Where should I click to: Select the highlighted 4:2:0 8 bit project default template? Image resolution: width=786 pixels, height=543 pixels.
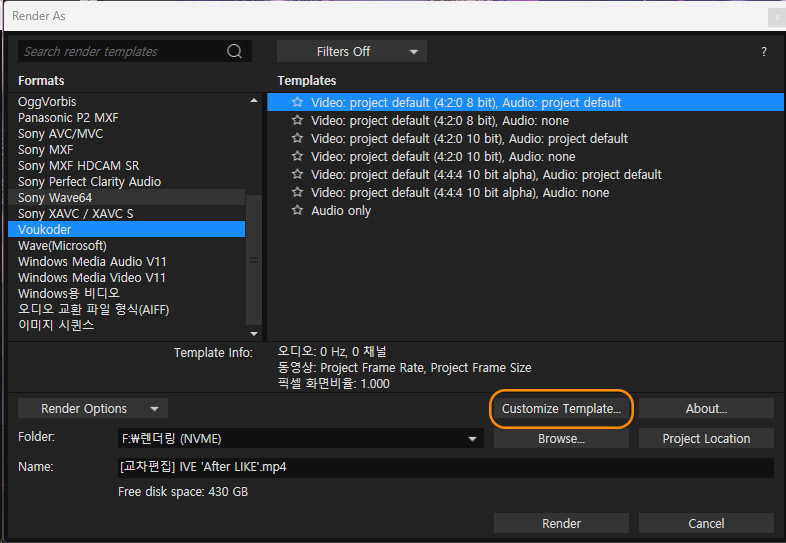point(525,102)
